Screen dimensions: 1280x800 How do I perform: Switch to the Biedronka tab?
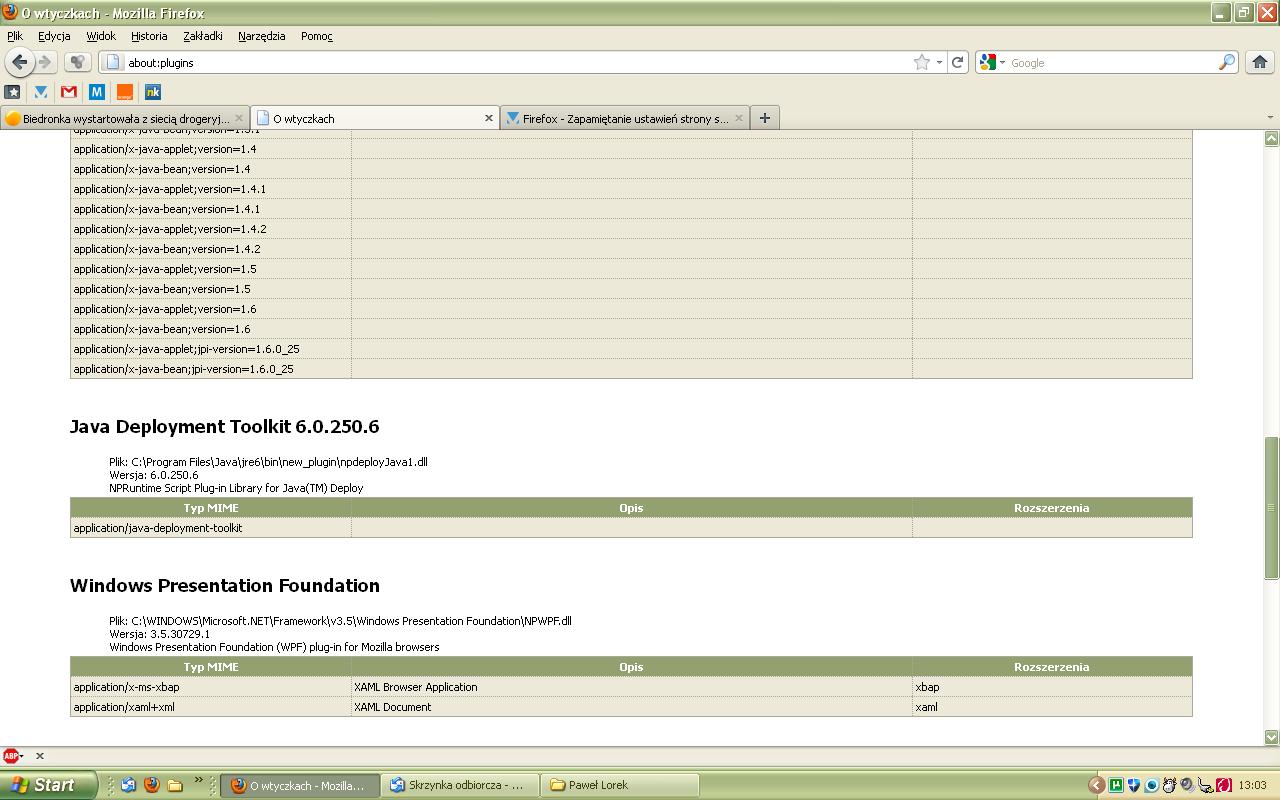pyautogui.click(x=124, y=118)
